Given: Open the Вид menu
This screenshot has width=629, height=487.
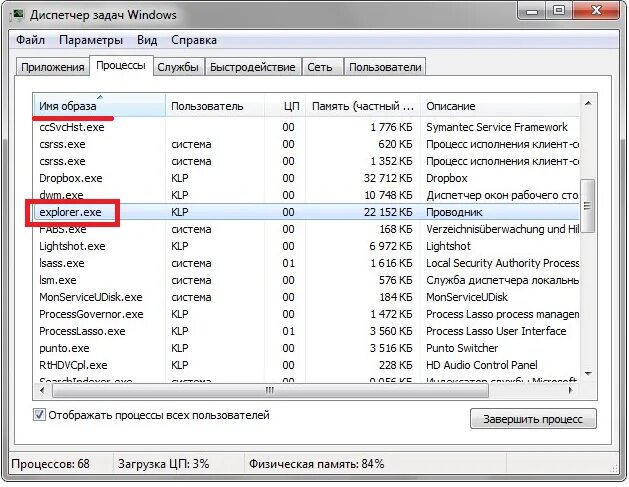Looking at the screenshot, I should [147, 40].
